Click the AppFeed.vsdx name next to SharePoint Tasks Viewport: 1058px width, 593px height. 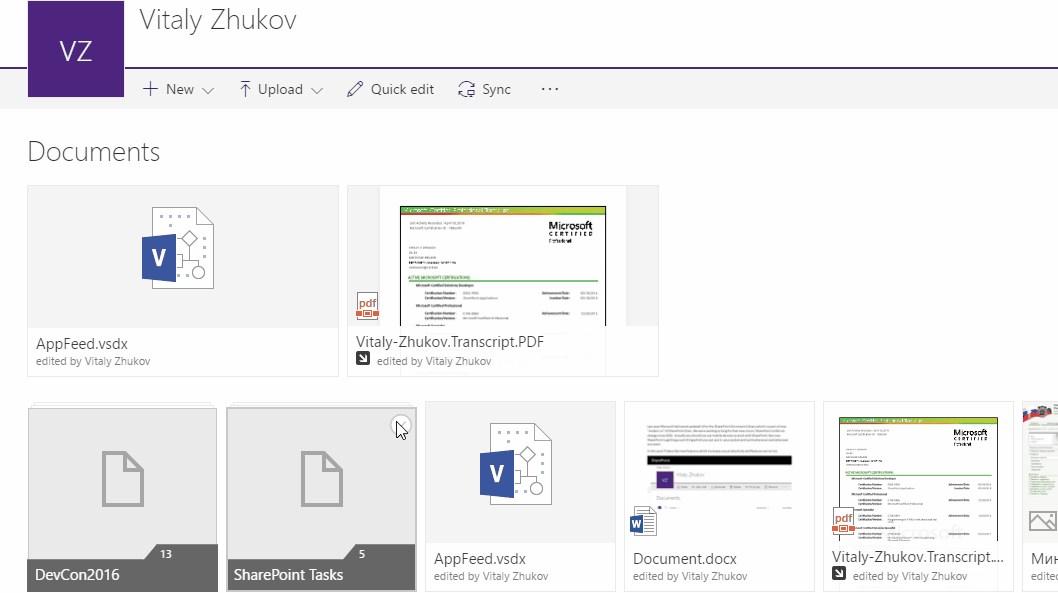[x=480, y=559]
